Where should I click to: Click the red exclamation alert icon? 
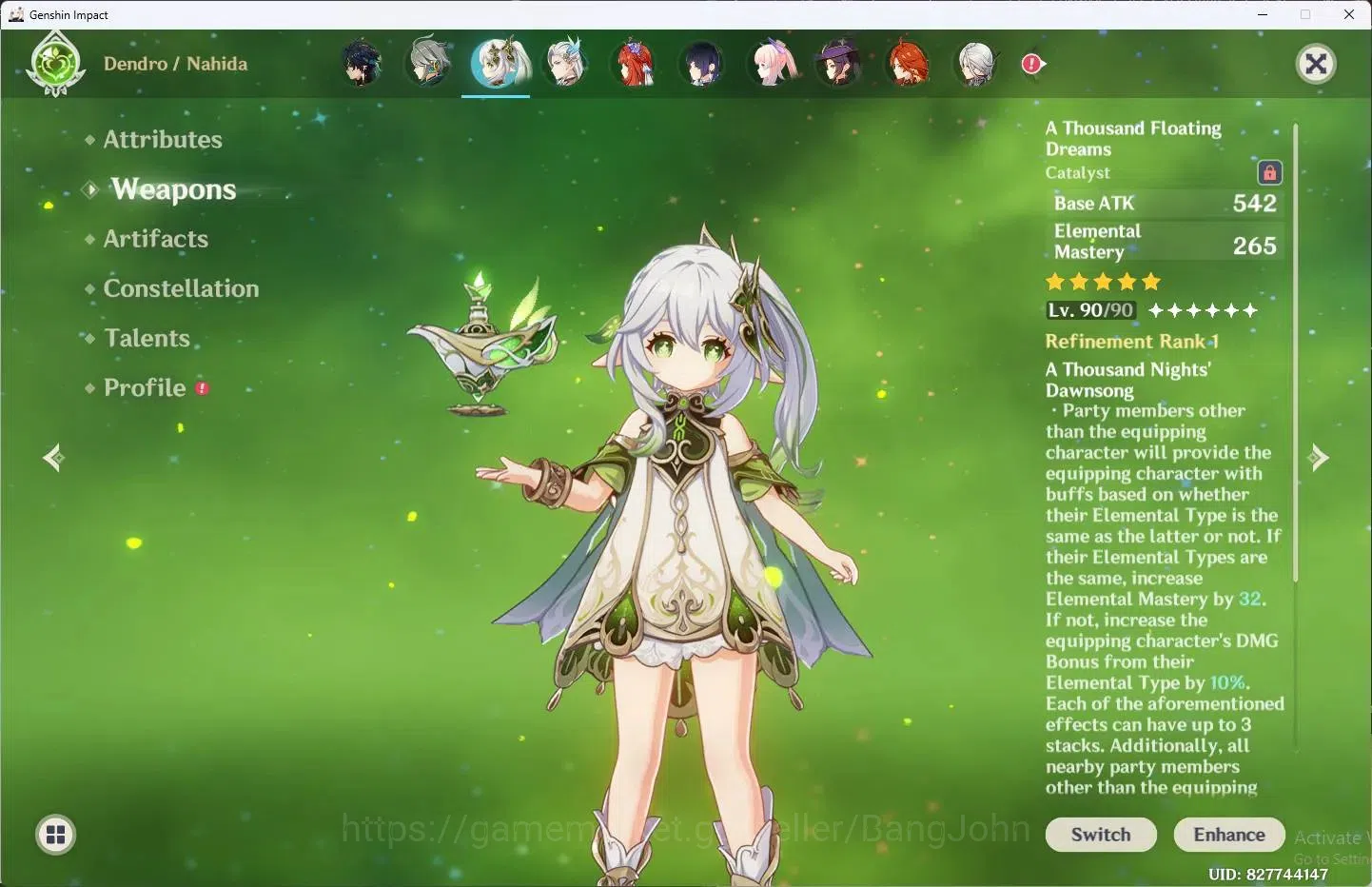(1032, 64)
